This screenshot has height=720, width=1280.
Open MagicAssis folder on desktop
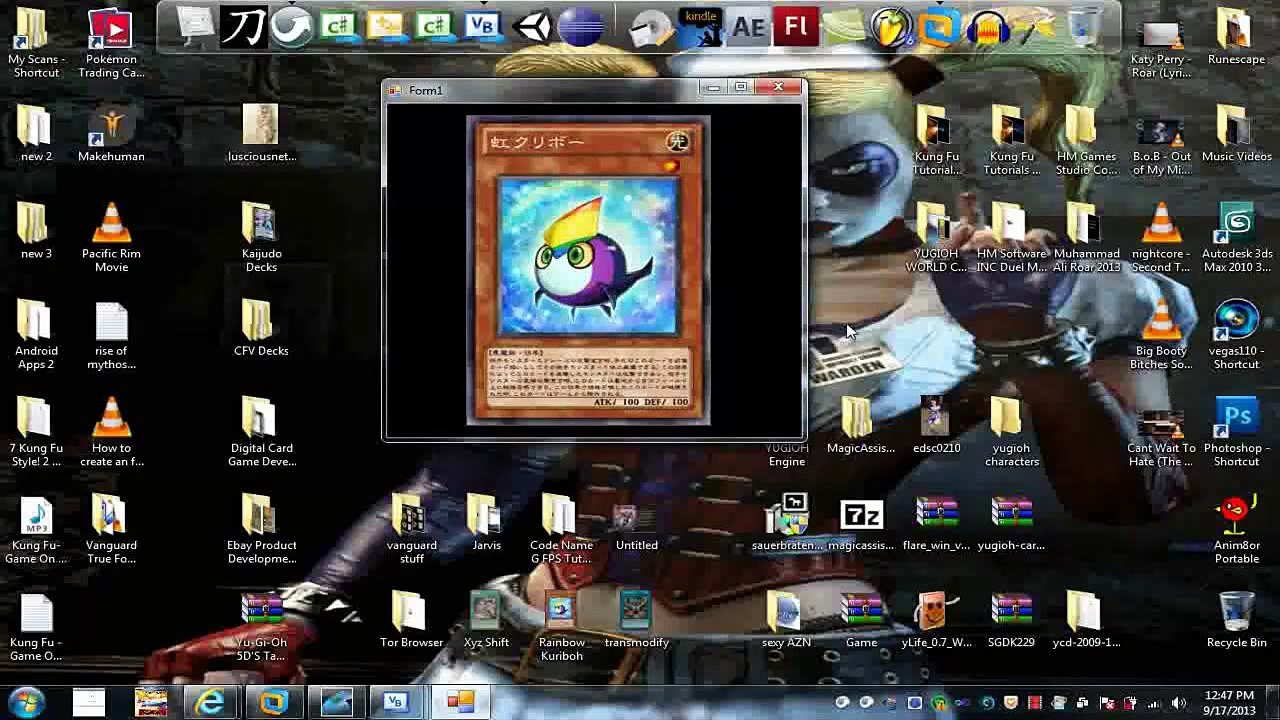click(861, 425)
